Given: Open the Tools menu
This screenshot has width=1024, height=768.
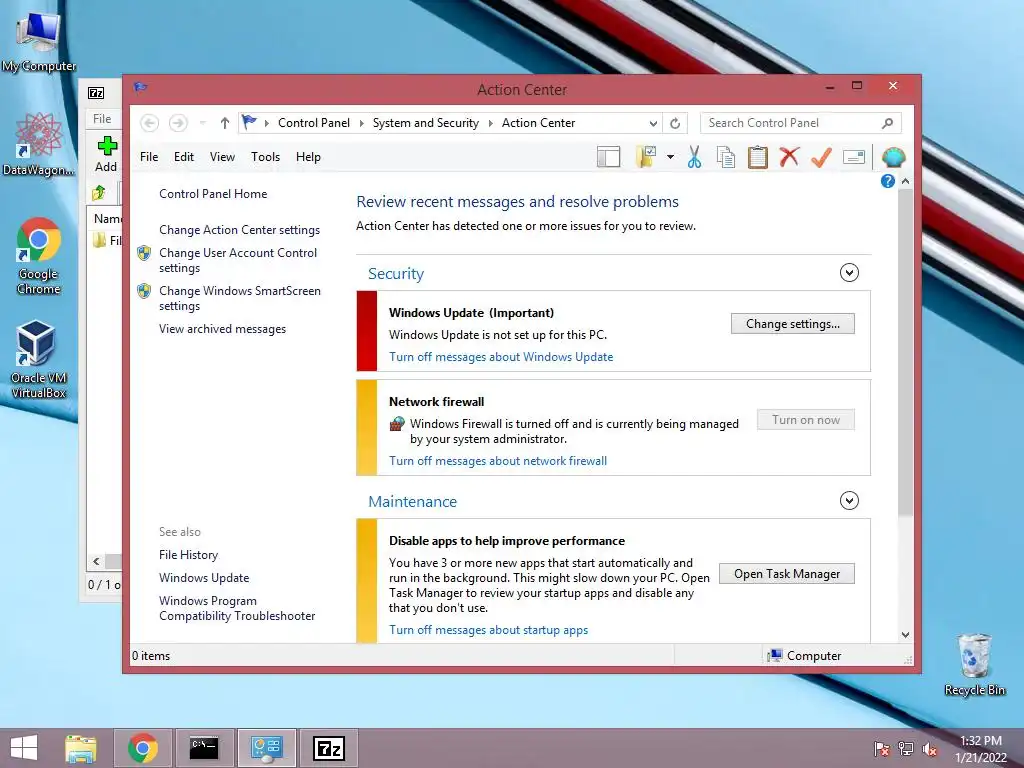Looking at the screenshot, I should click(265, 157).
